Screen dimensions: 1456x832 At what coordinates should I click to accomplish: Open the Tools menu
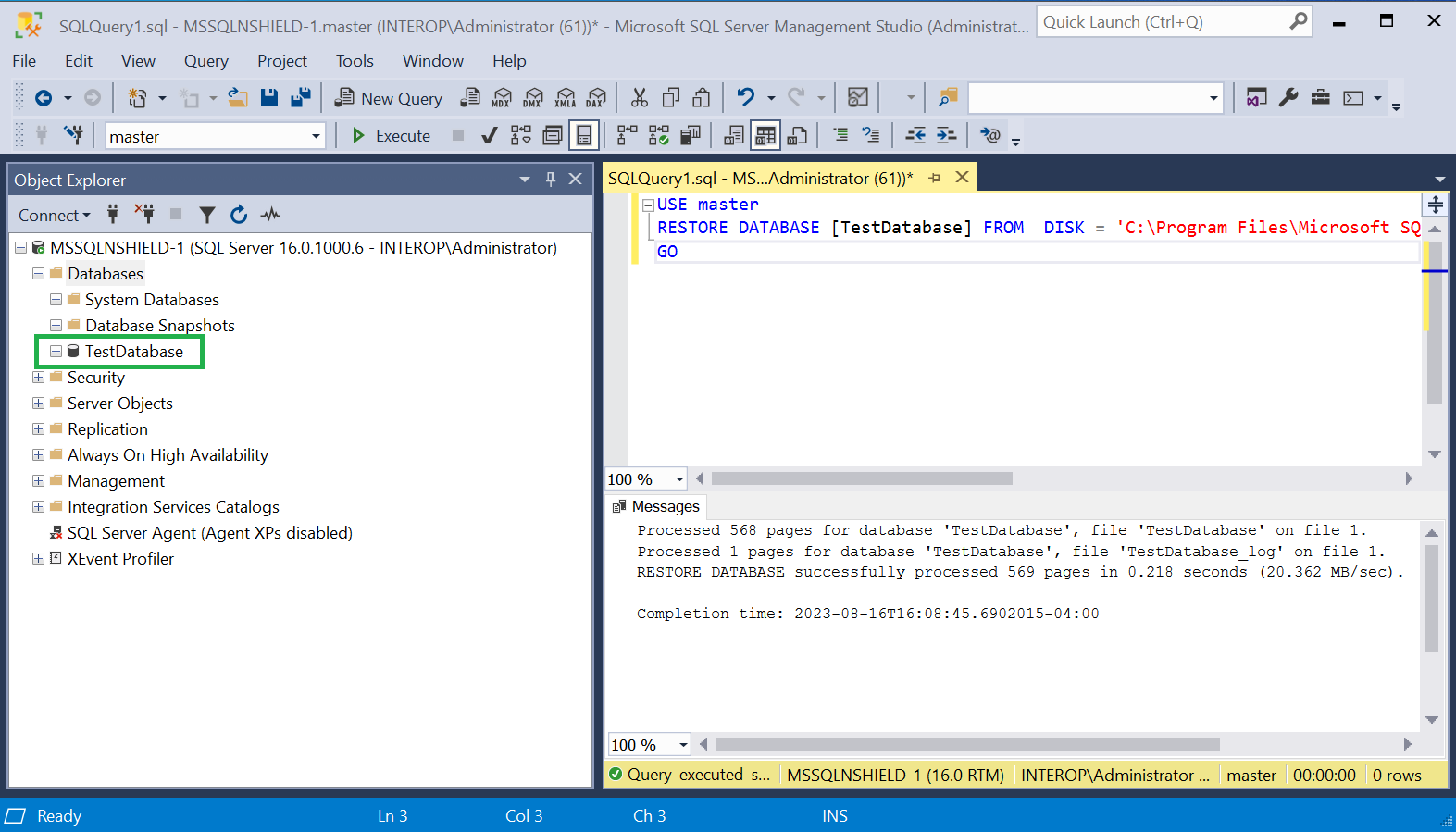coord(355,61)
